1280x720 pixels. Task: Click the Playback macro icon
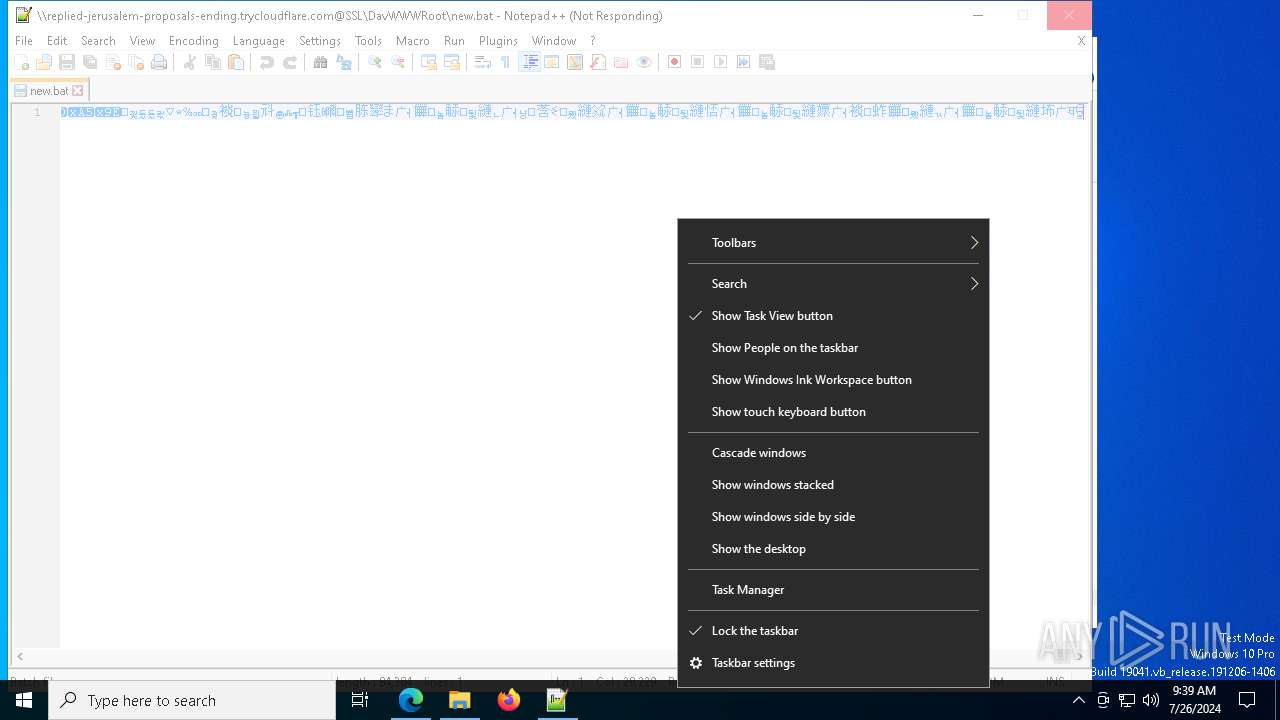coord(721,62)
